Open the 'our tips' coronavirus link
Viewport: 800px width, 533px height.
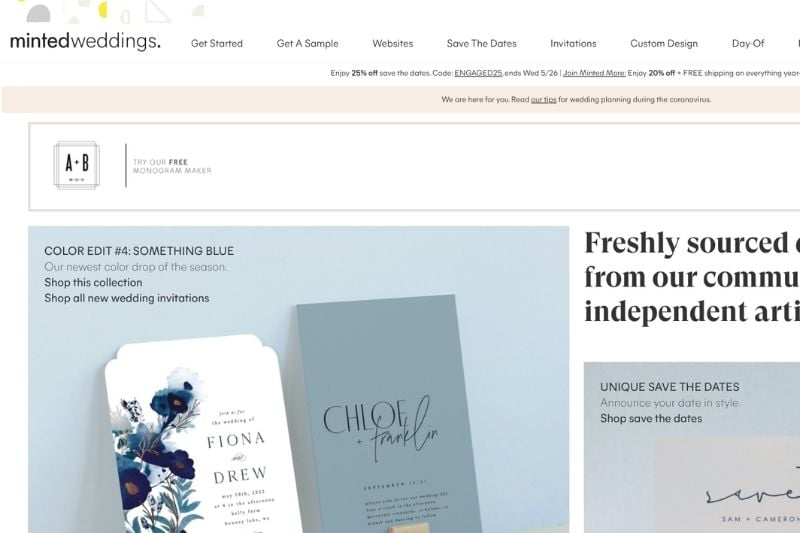[543, 99]
